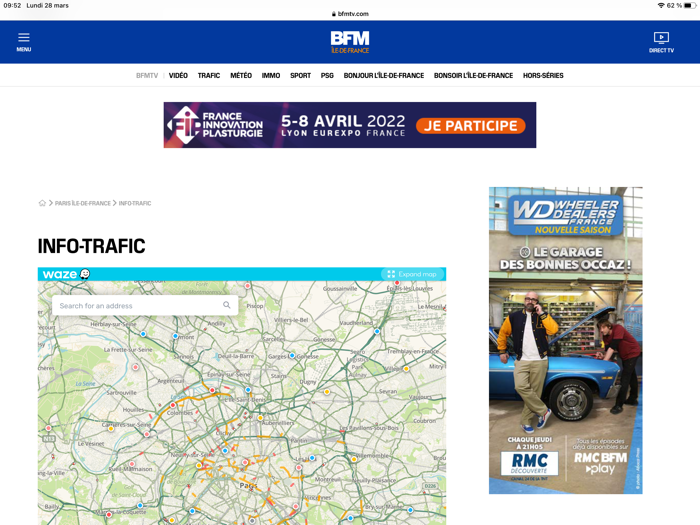Click the Expand map button
This screenshot has height=525, width=700.
coord(412,274)
